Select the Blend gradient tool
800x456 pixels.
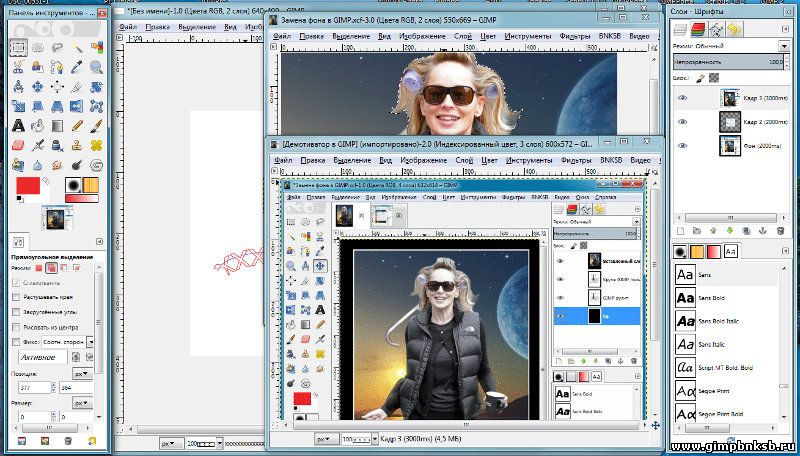pyautogui.click(x=57, y=125)
